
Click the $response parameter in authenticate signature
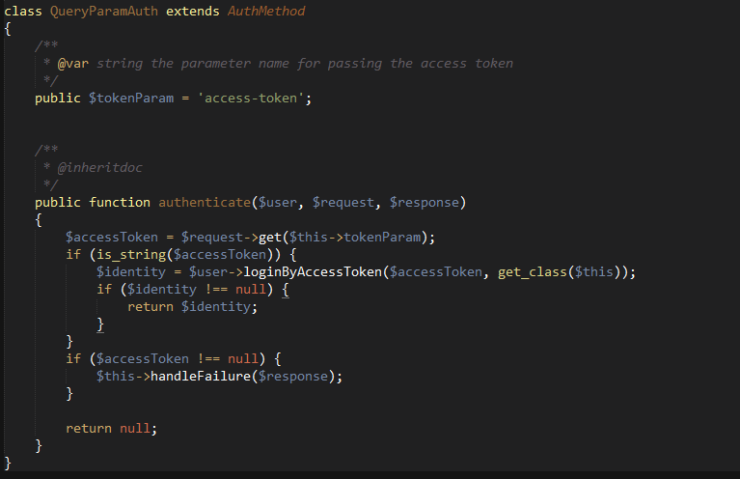pos(424,202)
